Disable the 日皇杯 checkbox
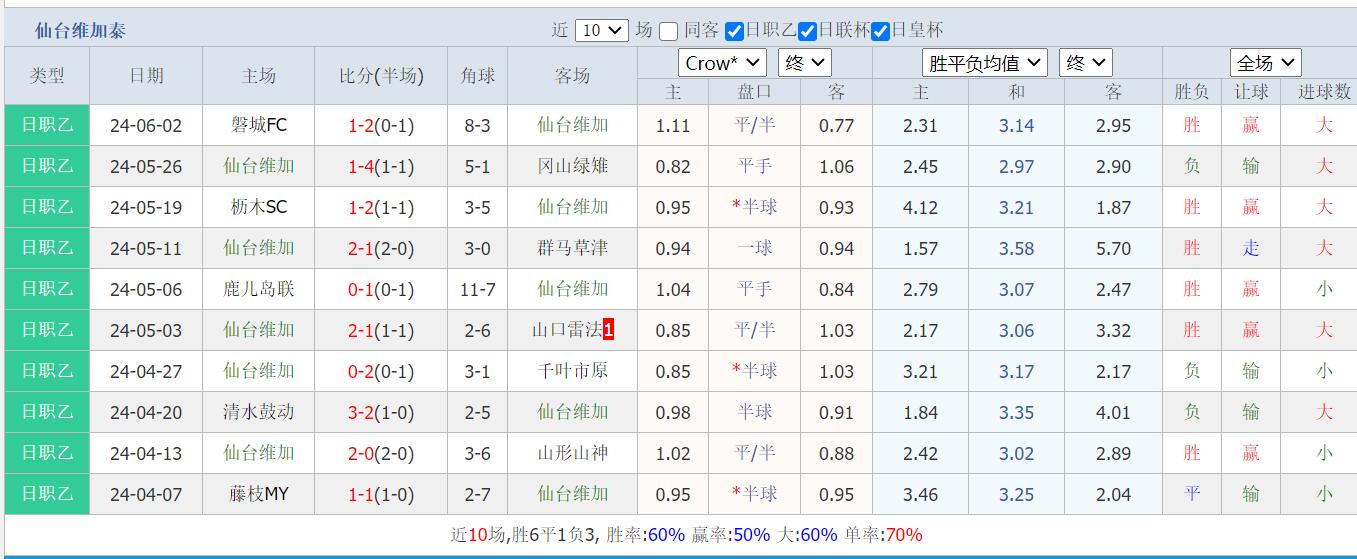1357x559 pixels. tap(881, 31)
